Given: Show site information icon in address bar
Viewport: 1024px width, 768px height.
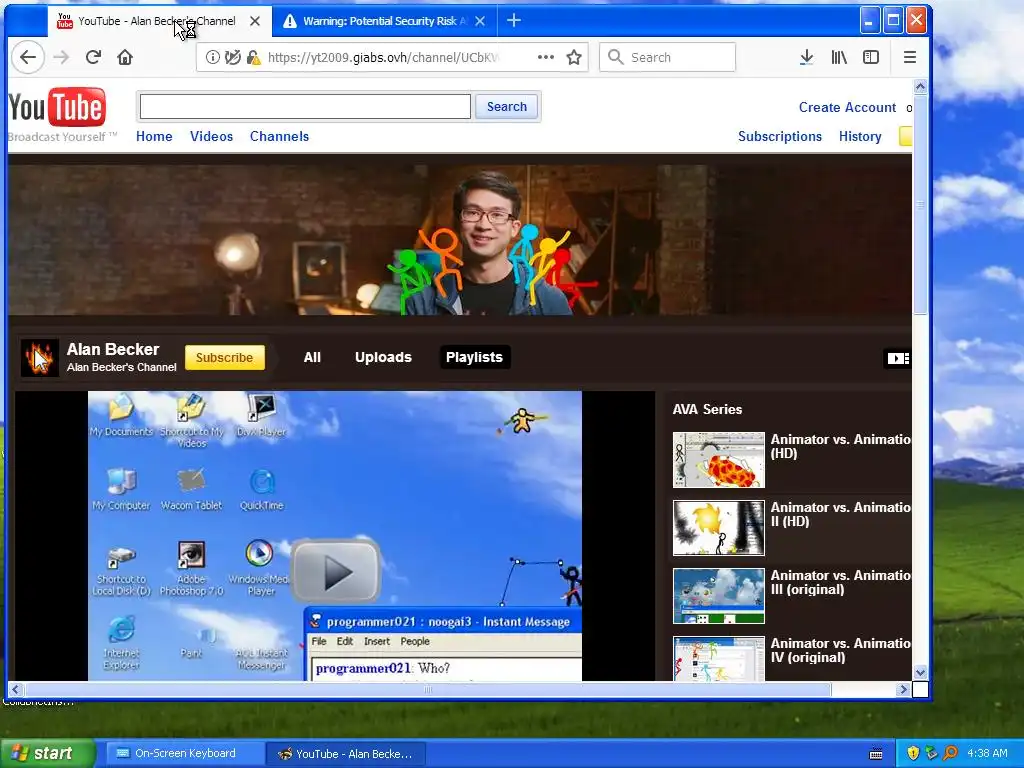Looking at the screenshot, I should coord(213,57).
